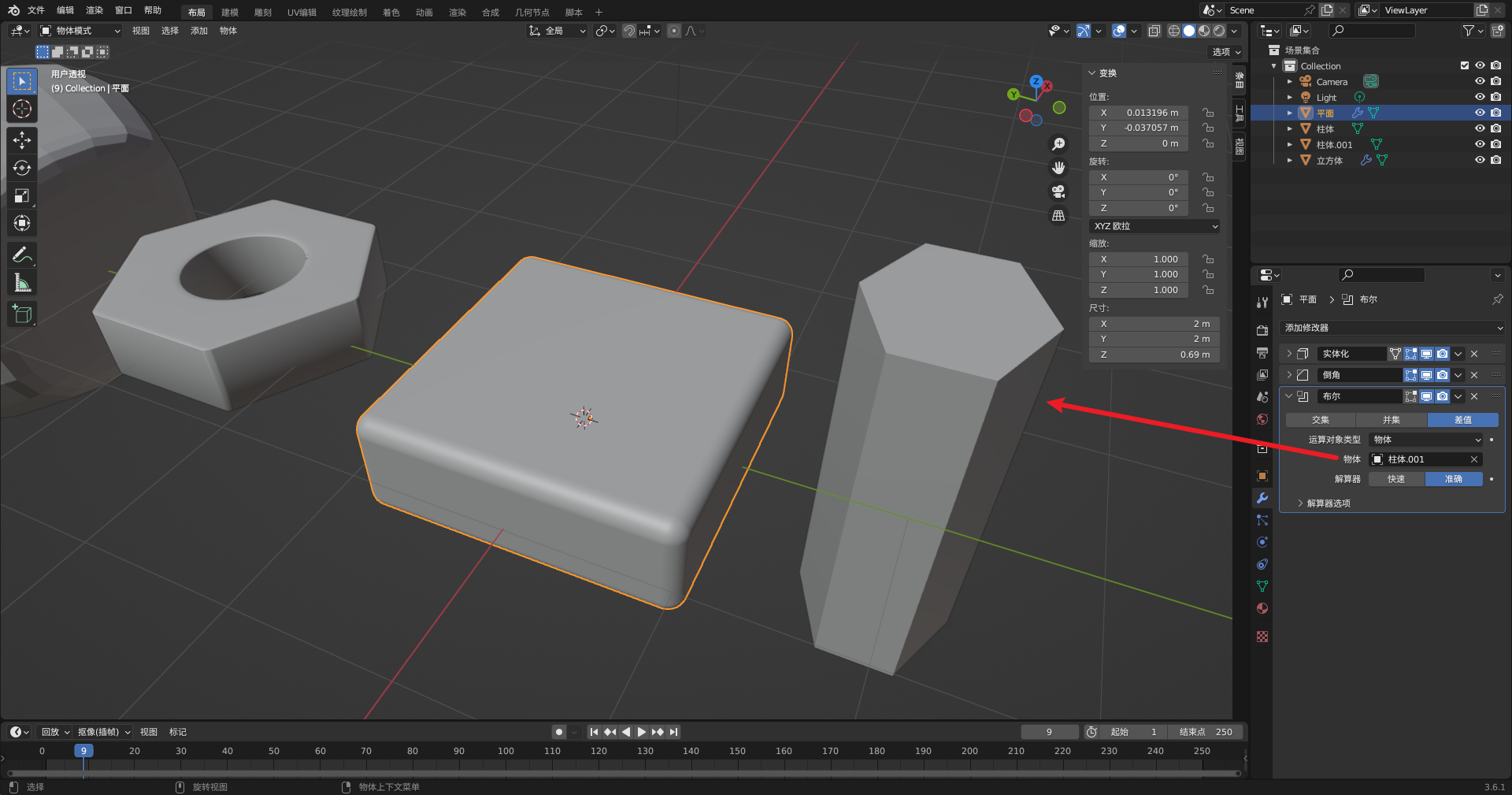Open the Physics properties tab icon

pos(1262,542)
